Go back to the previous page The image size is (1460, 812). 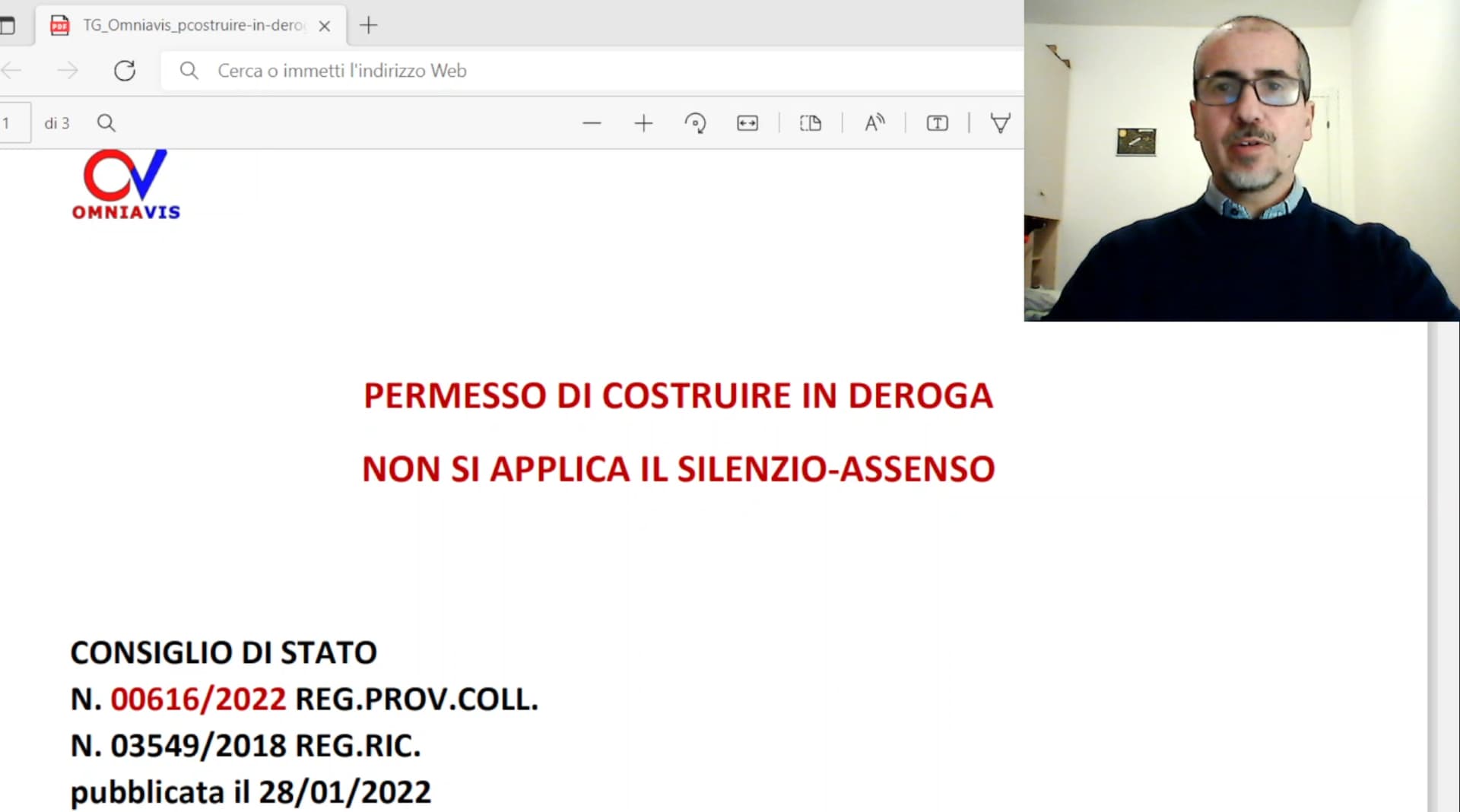point(12,71)
